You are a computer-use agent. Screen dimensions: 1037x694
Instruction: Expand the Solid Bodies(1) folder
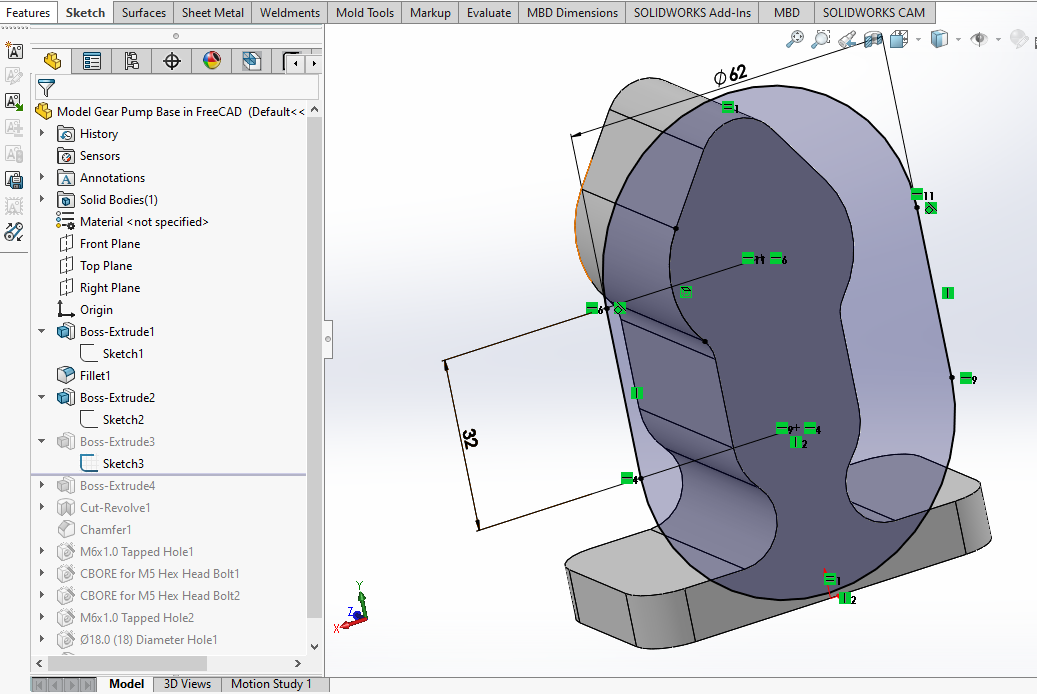click(x=42, y=200)
